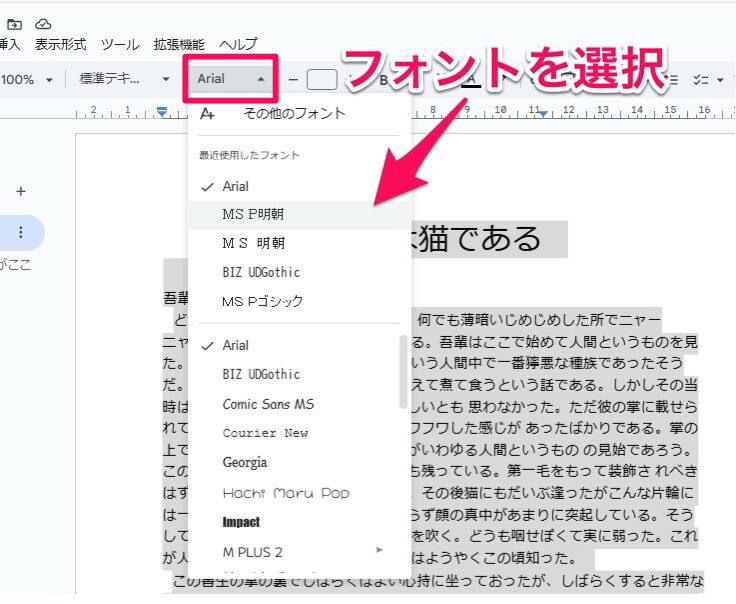Screen dimensions: 736x604
Task: Open the ヘルプ menu
Action: coord(238,45)
